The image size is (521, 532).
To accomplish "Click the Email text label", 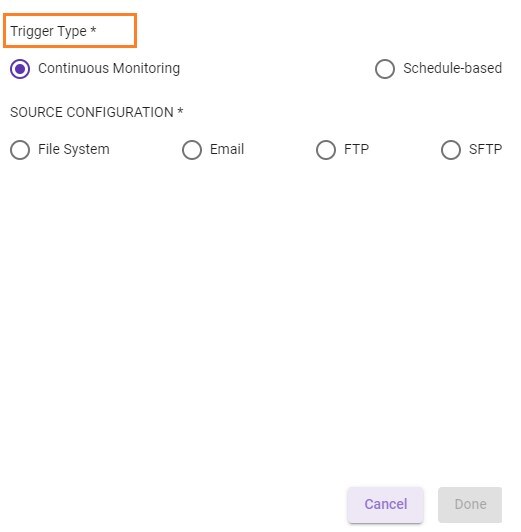I will coord(227,149).
